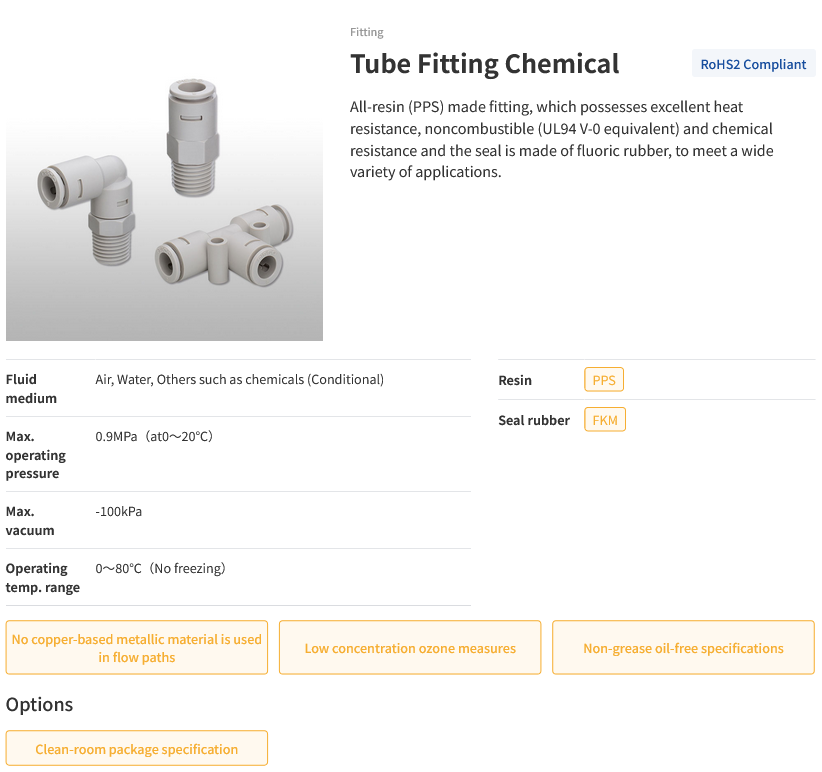The width and height of the screenshot is (822, 772).
Task: Select the Tube Fitting Chemical title
Action: (485, 63)
